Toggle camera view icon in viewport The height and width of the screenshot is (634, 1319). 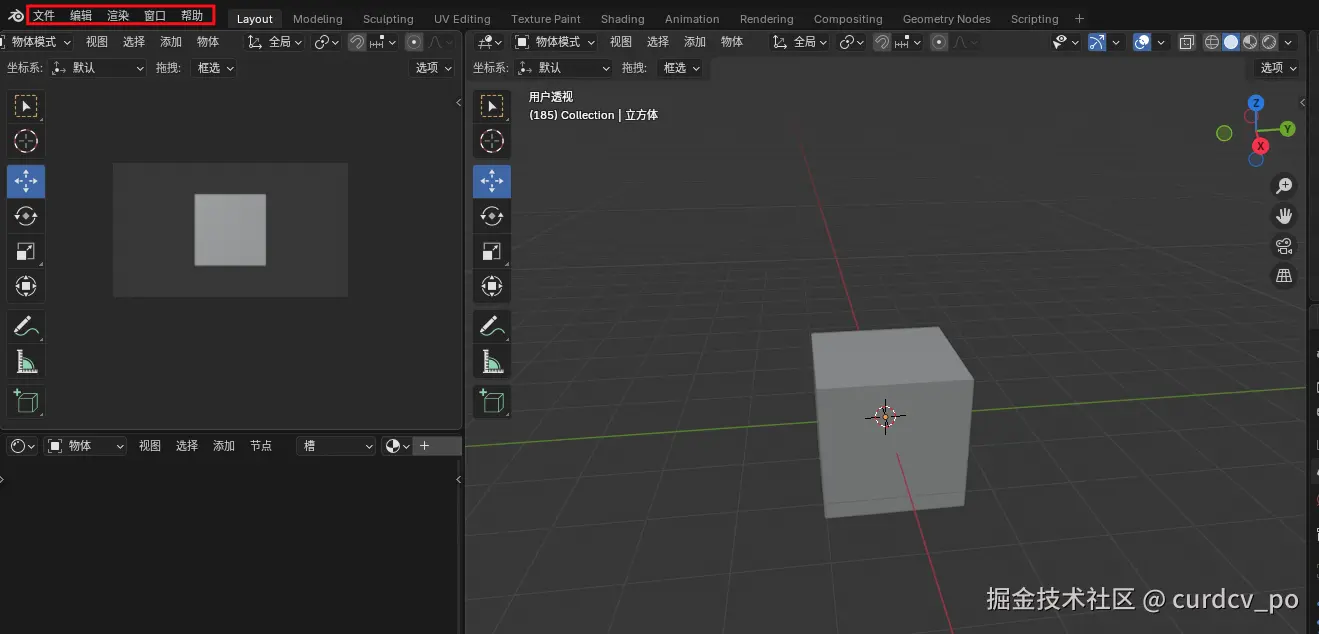[x=1285, y=245]
